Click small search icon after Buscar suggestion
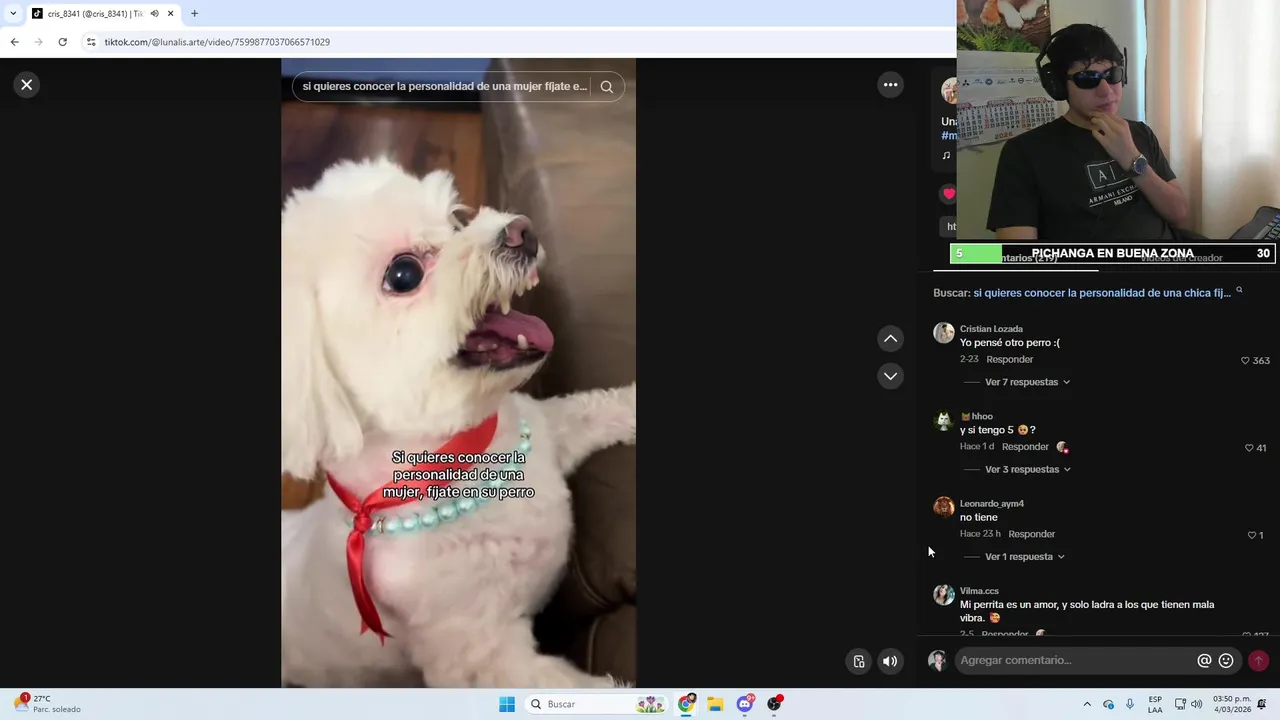This screenshot has height=720, width=1280. point(1239,290)
